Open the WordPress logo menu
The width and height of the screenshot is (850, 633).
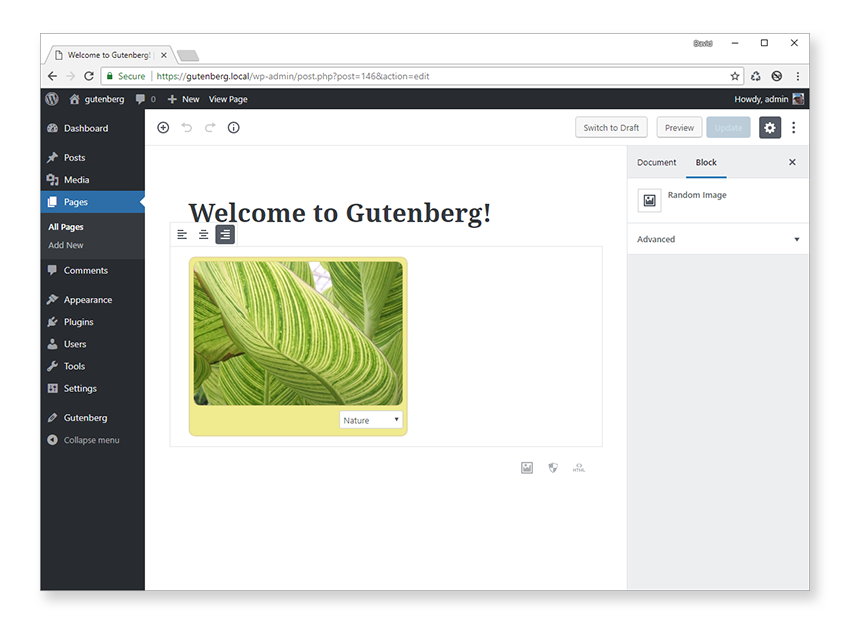click(52, 99)
